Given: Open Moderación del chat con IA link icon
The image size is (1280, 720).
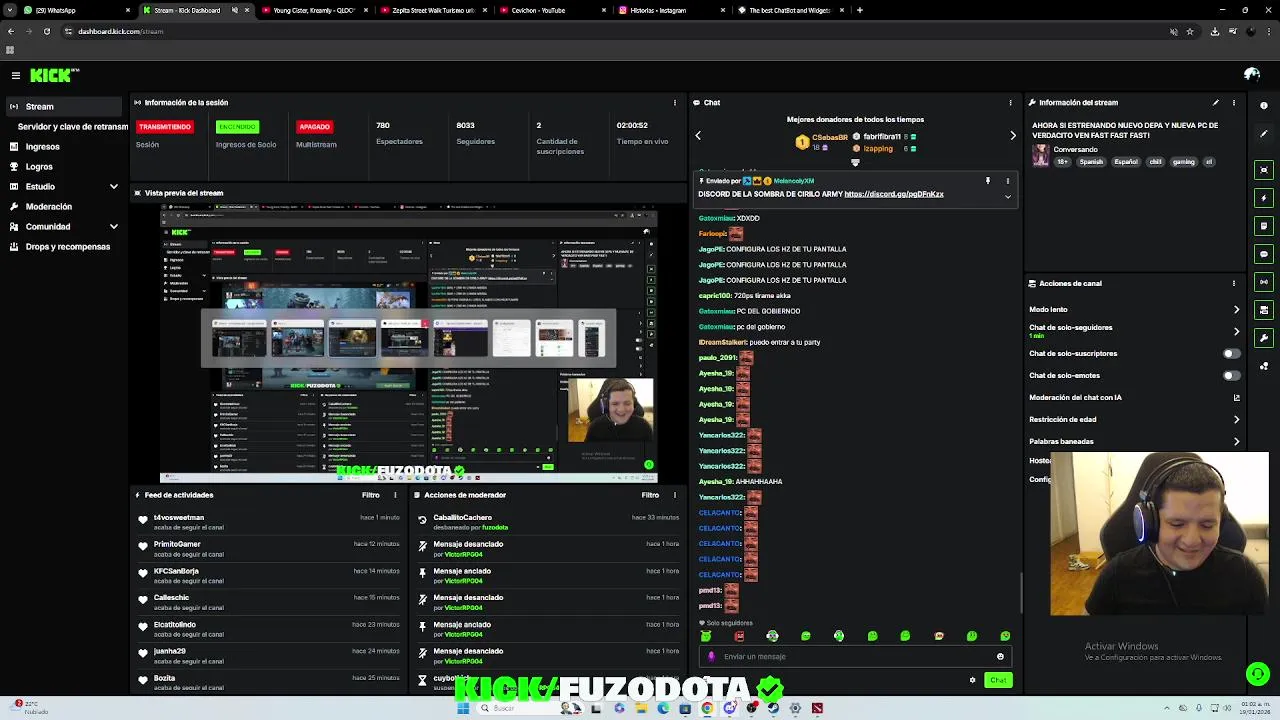Looking at the screenshot, I should pyautogui.click(x=1236, y=397).
